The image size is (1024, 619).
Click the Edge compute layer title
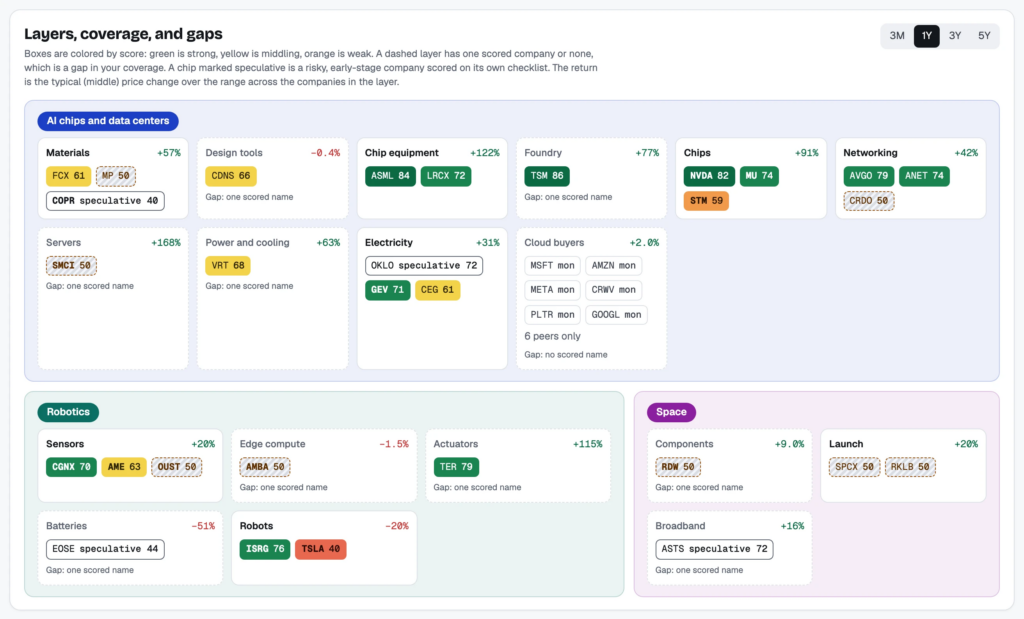(272, 444)
